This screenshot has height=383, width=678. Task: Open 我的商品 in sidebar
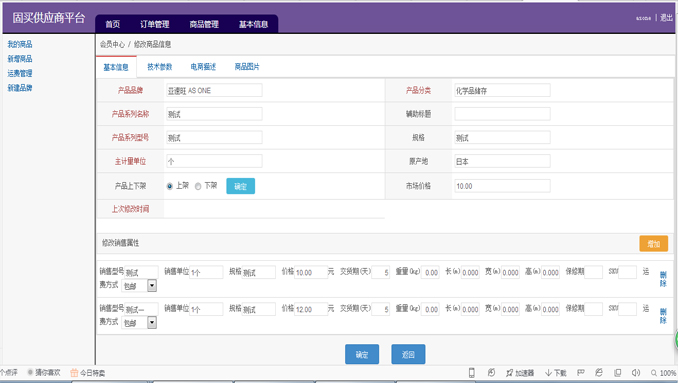click(x=19, y=44)
